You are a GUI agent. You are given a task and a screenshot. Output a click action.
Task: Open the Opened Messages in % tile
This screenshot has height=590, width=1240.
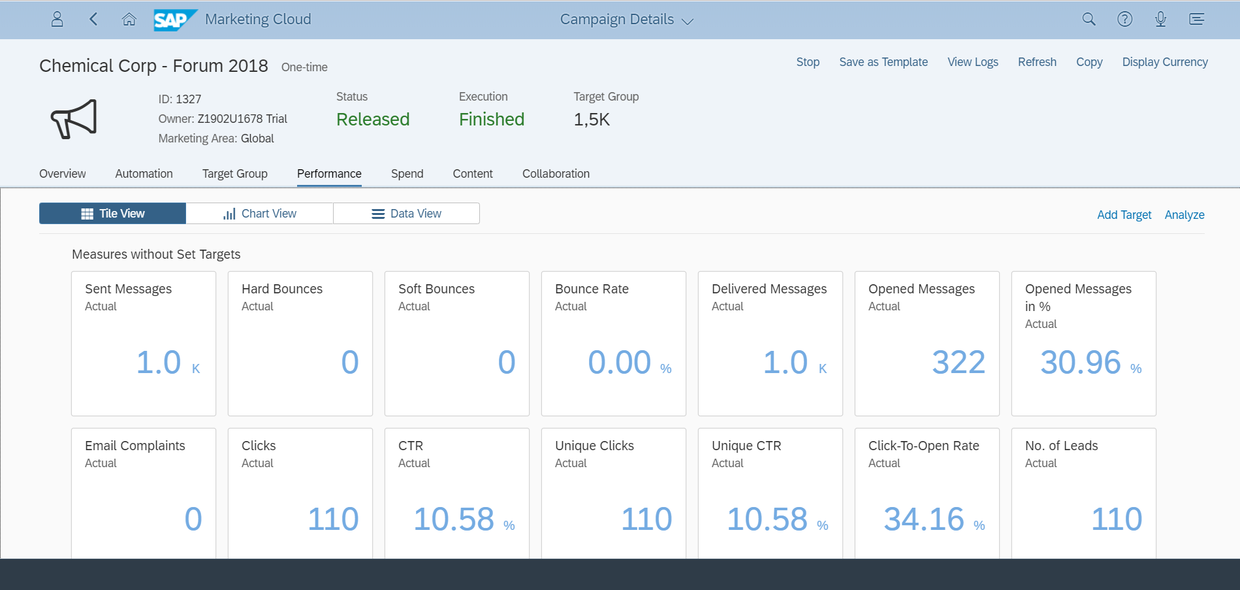1084,343
